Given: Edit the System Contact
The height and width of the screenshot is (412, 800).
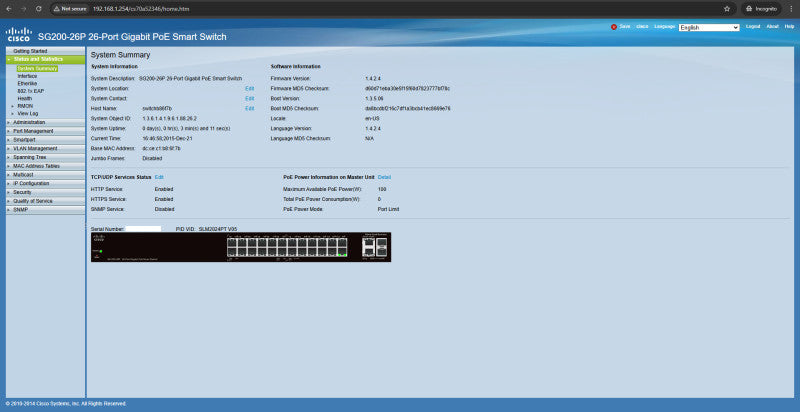Looking at the screenshot, I should click(249, 98).
